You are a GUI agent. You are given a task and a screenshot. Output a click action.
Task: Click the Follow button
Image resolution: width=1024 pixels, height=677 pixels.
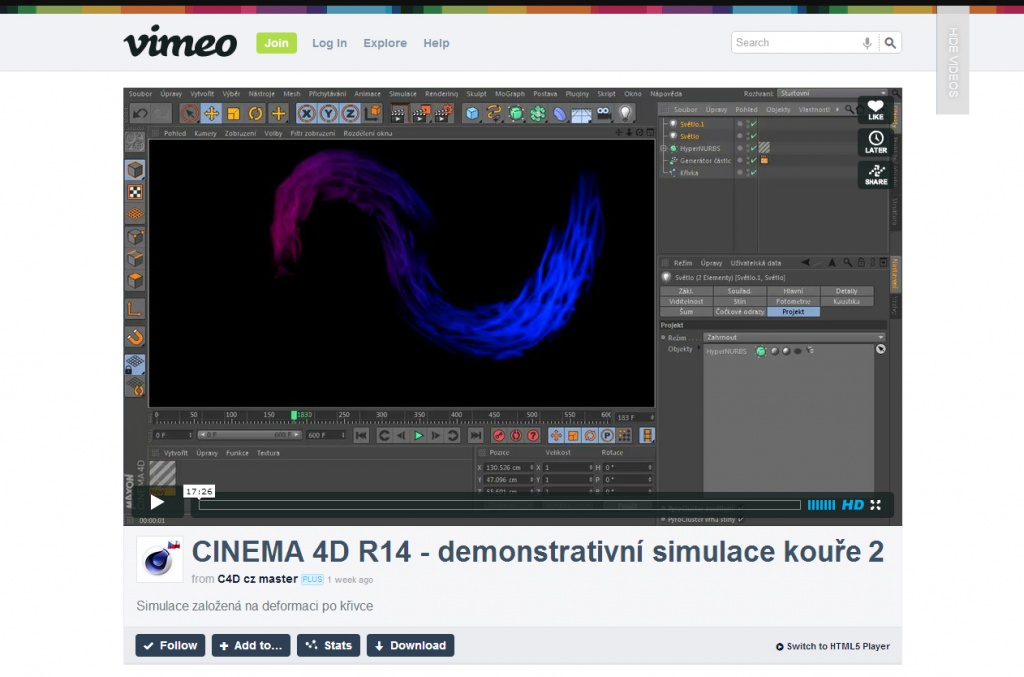pyautogui.click(x=170, y=646)
